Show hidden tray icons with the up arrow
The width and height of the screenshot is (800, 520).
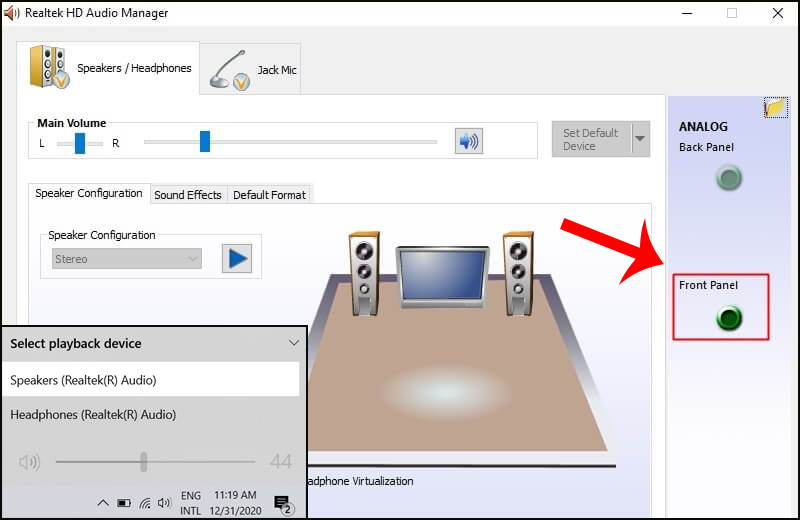103,503
